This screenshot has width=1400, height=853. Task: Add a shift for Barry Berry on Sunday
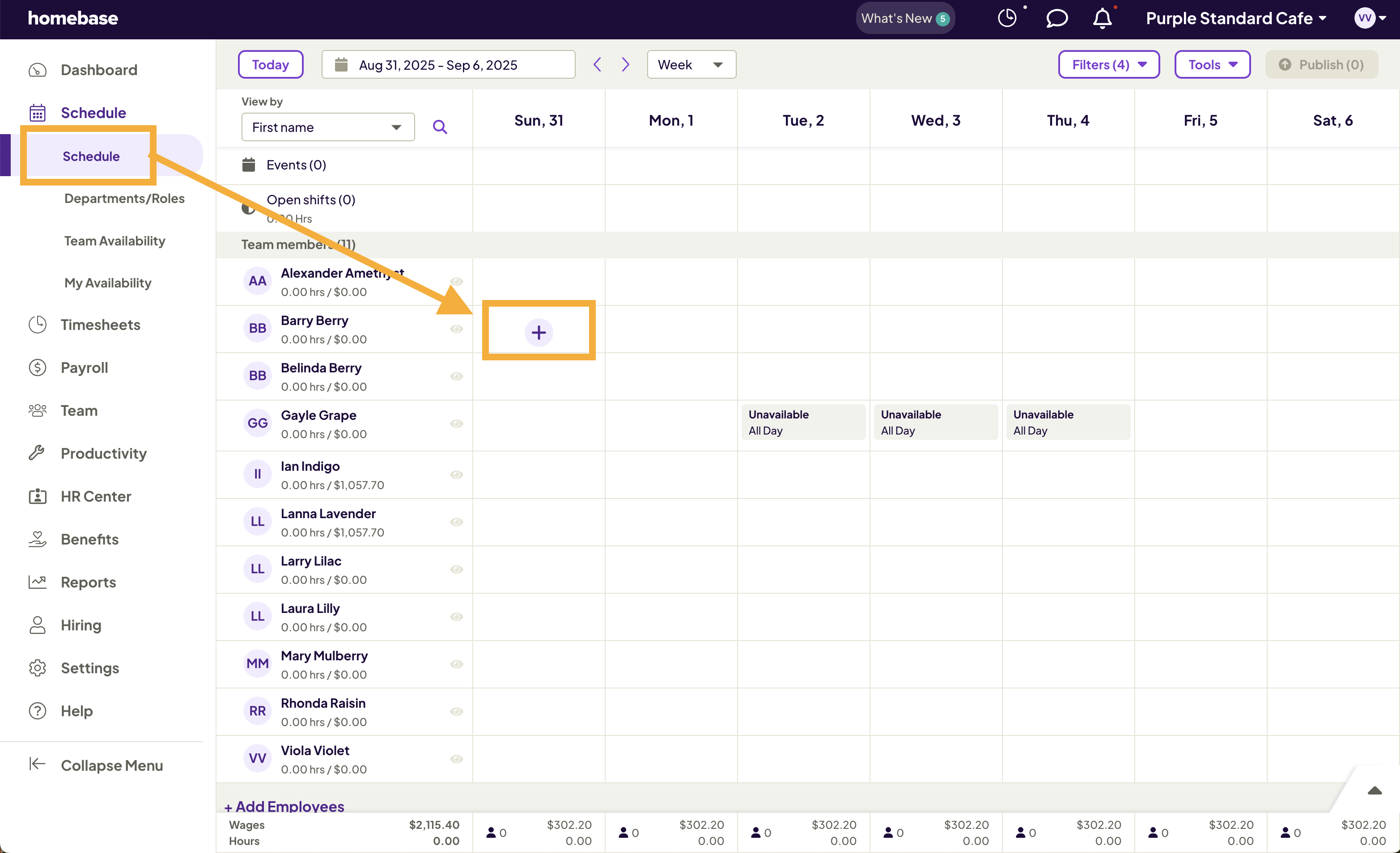pyautogui.click(x=539, y=331)
